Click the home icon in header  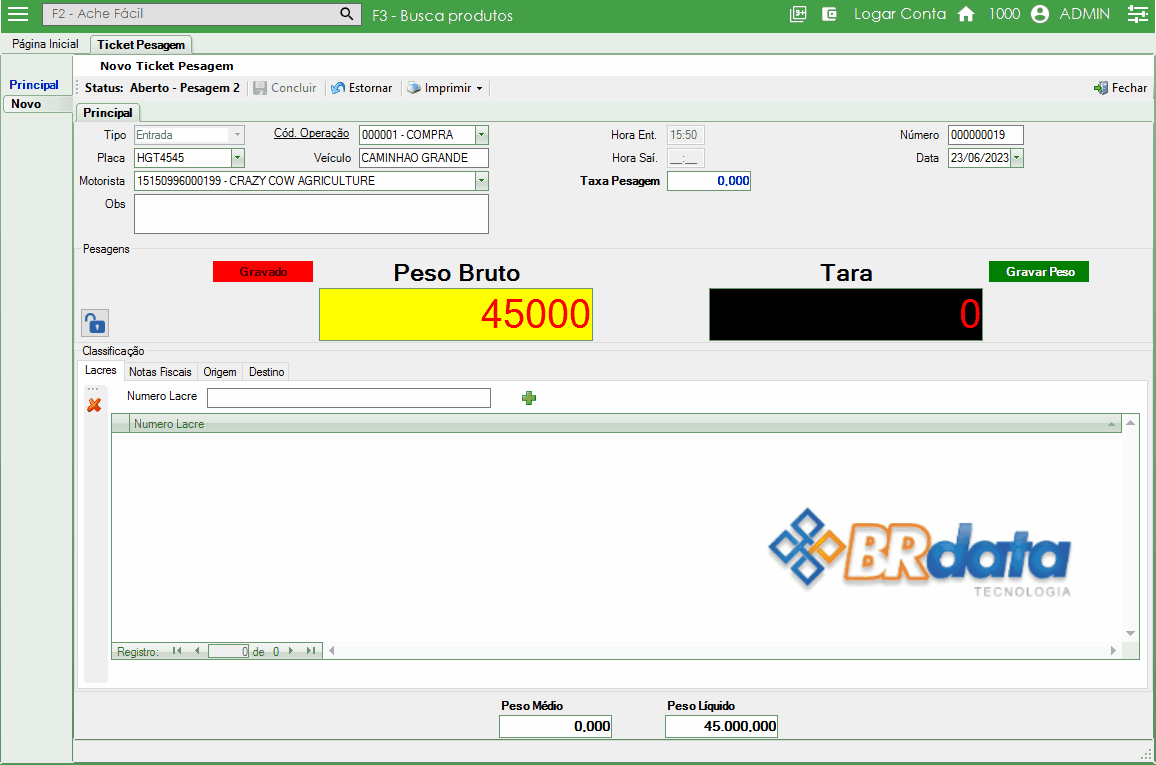coord(966,14)
